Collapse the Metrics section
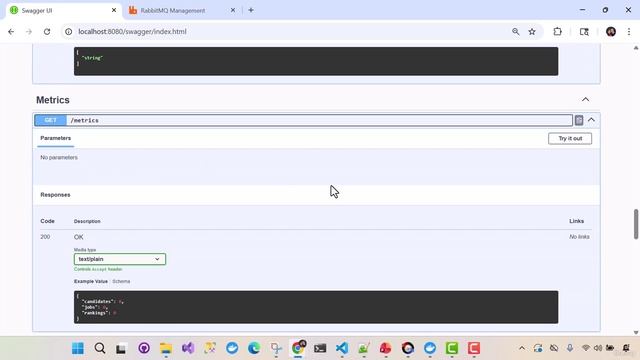Screen dimensions: 640x360 [x=585, y=100]
